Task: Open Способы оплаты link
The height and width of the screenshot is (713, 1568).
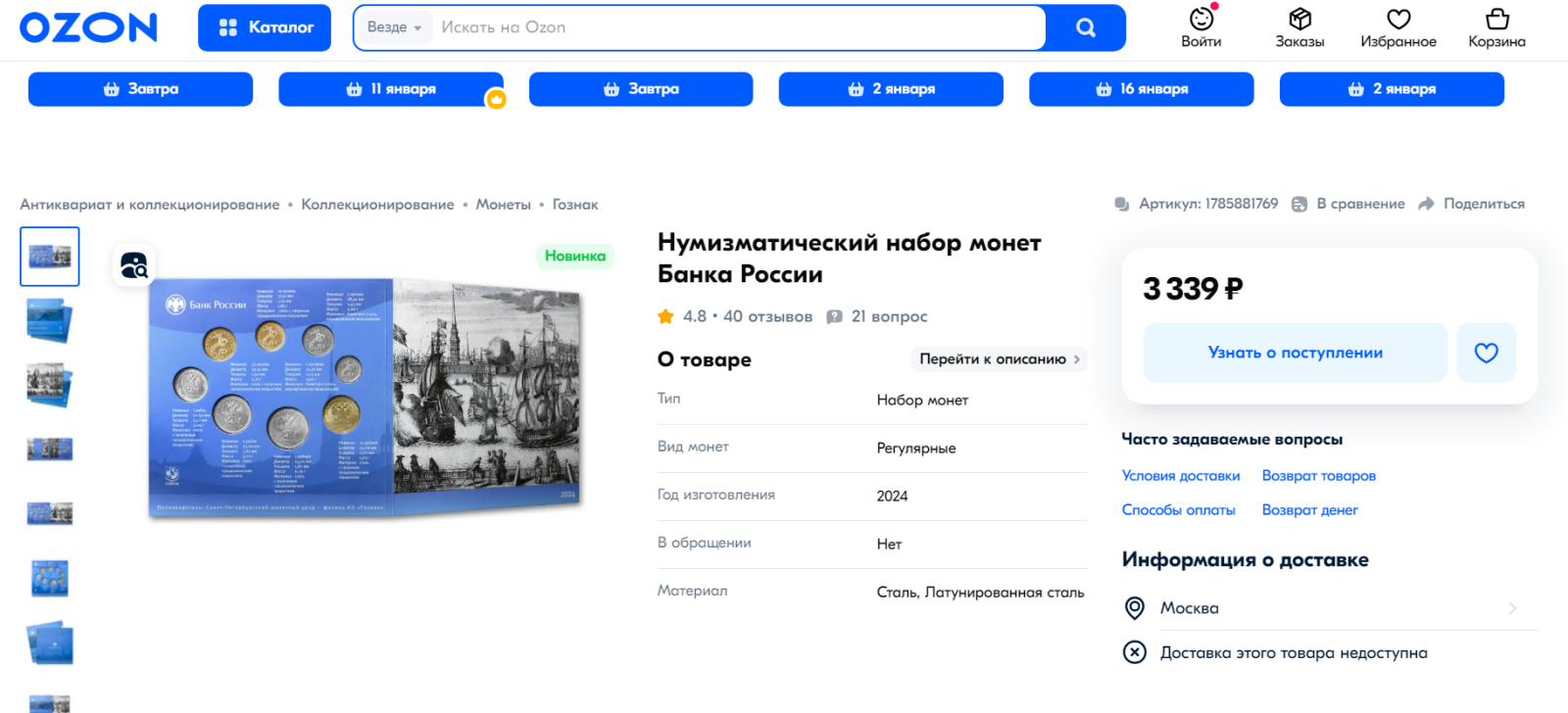Action: click(x=1178, y=510)
